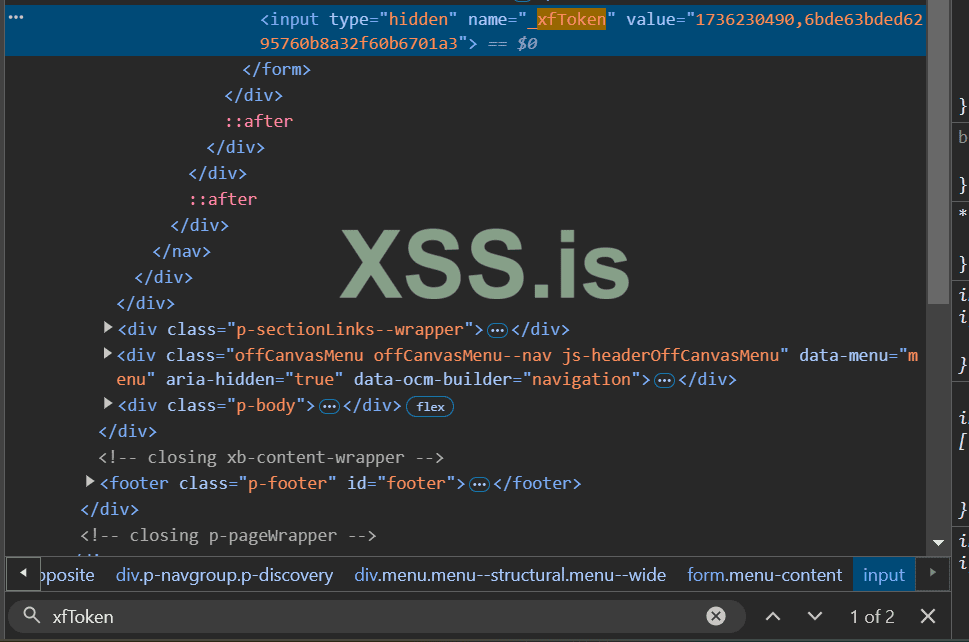Click the scrollbar down arrow
Viewport: 969px width, 642px height.
click(938, 543)
